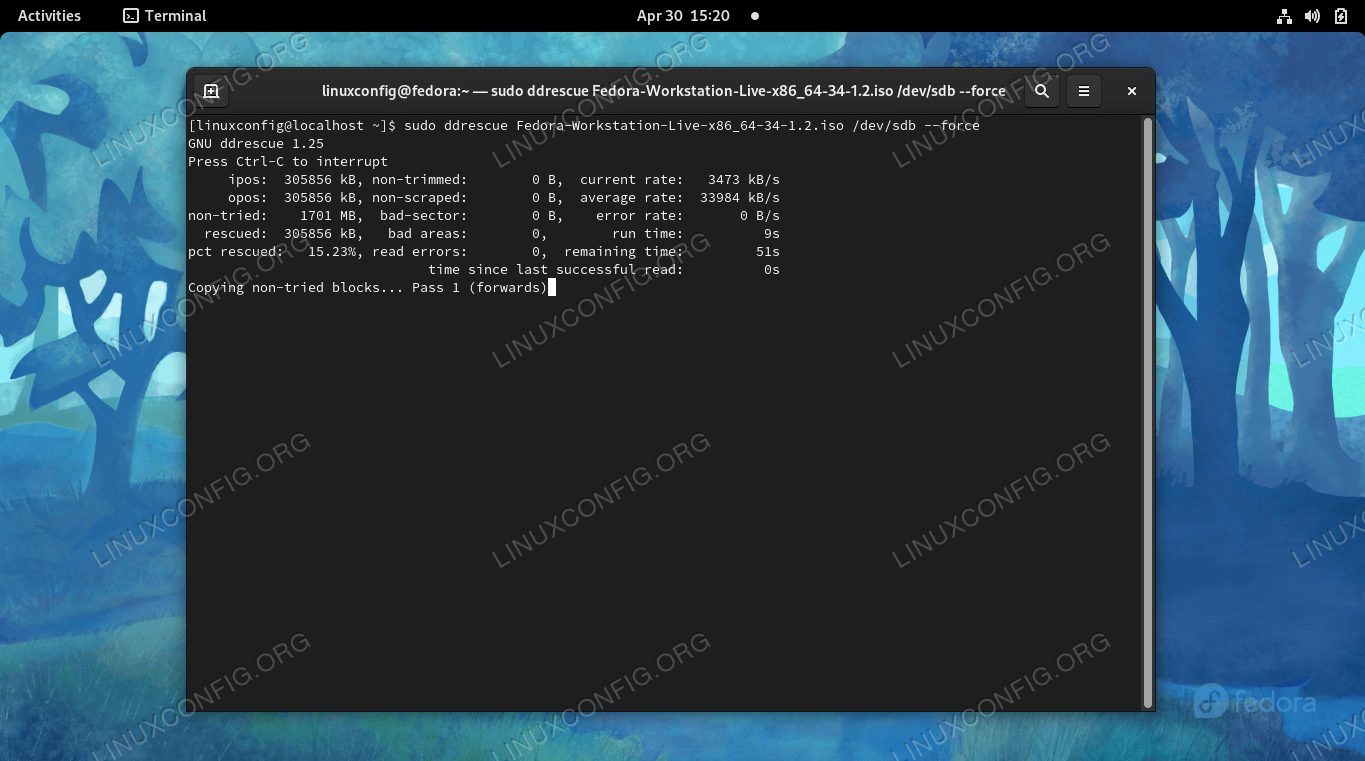Open a new terminal tab
1365x761 pixels.
coord(211,91)
